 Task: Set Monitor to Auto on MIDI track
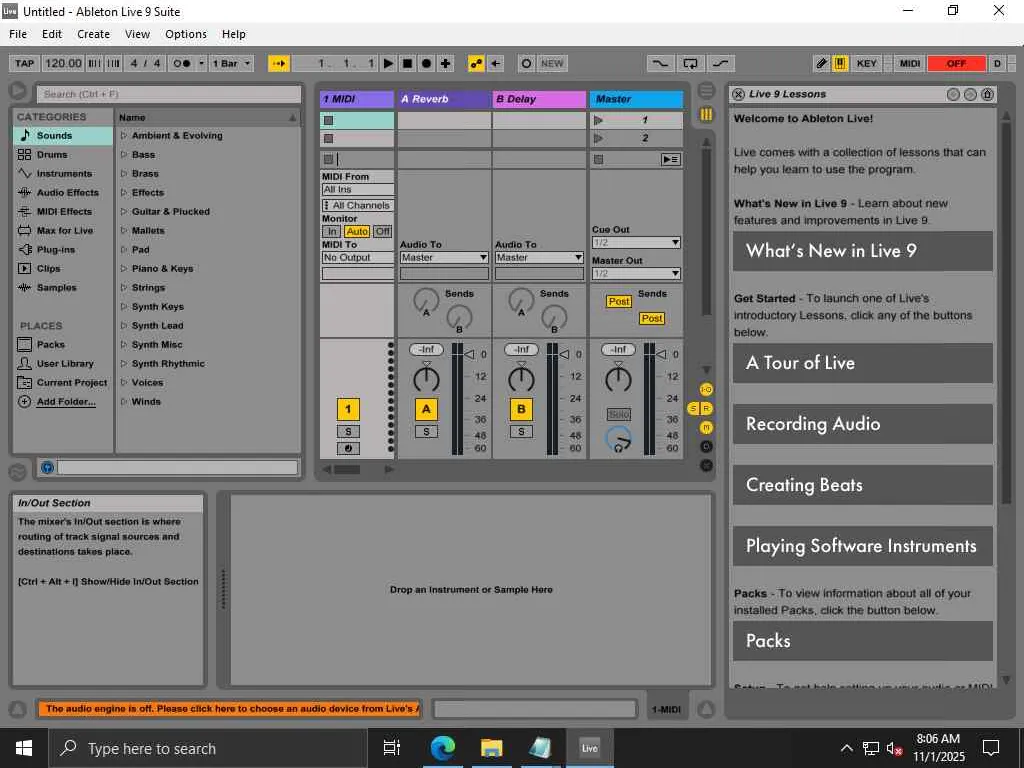click(x=357, y=231)
